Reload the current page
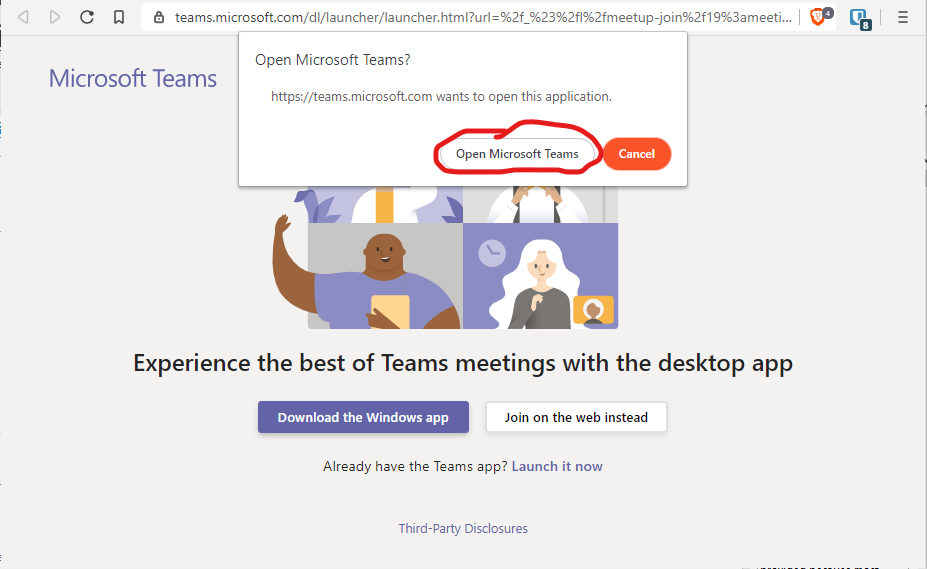927x569 pixels. pos(87,17)
